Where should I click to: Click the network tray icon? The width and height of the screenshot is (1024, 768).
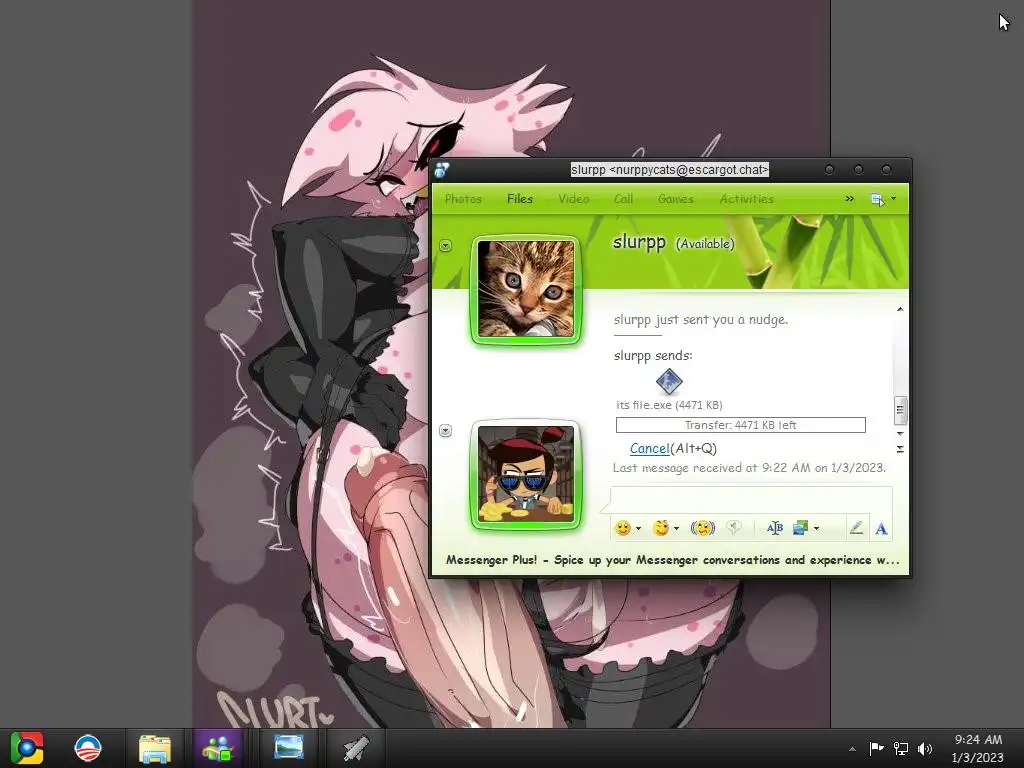pos(901,748)
